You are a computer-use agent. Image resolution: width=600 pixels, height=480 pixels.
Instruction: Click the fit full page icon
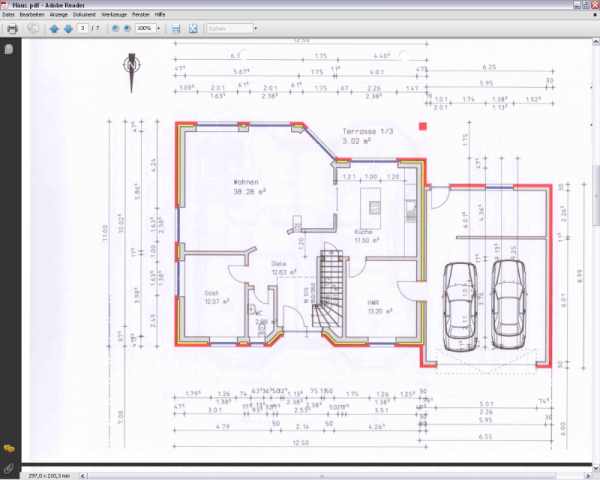click(192, 29)
